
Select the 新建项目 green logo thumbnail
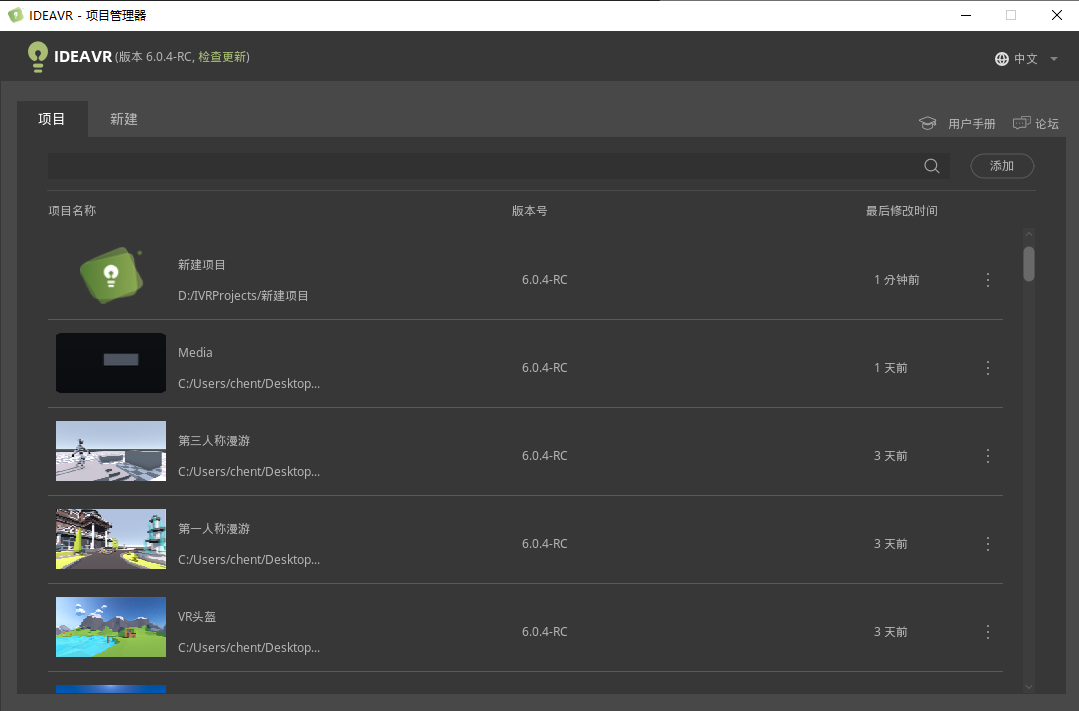tap(111, 275)
